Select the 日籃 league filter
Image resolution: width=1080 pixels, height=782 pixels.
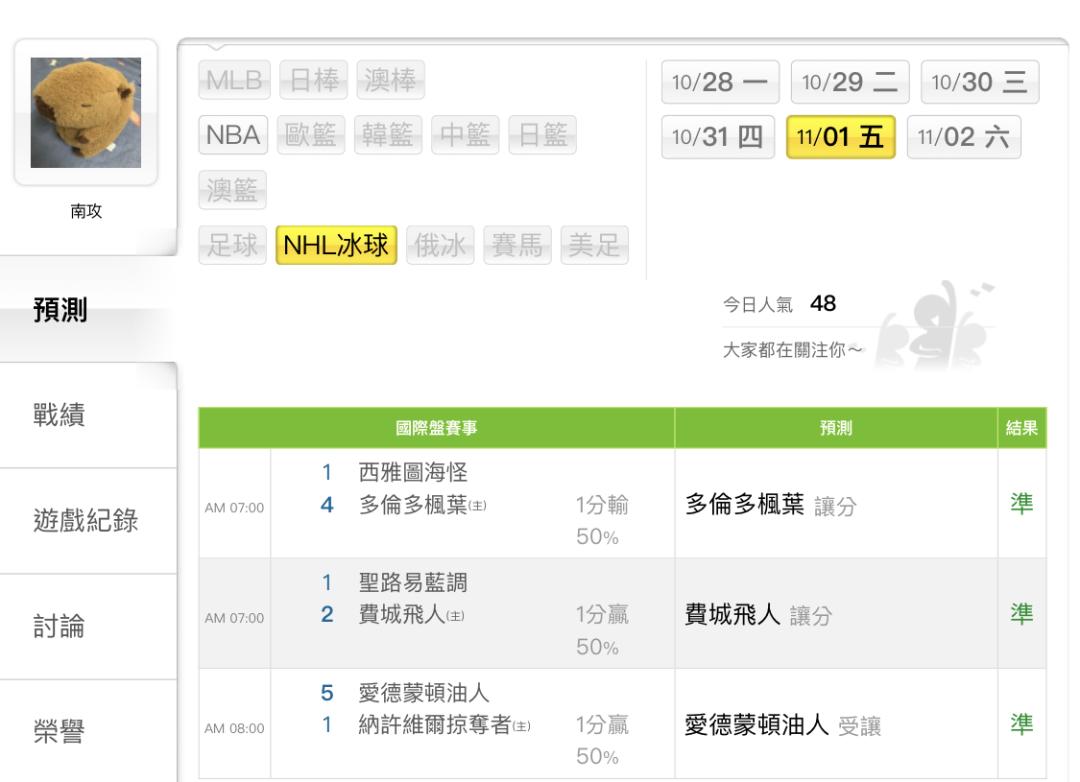pyautogui.click(x=542, y=134)
